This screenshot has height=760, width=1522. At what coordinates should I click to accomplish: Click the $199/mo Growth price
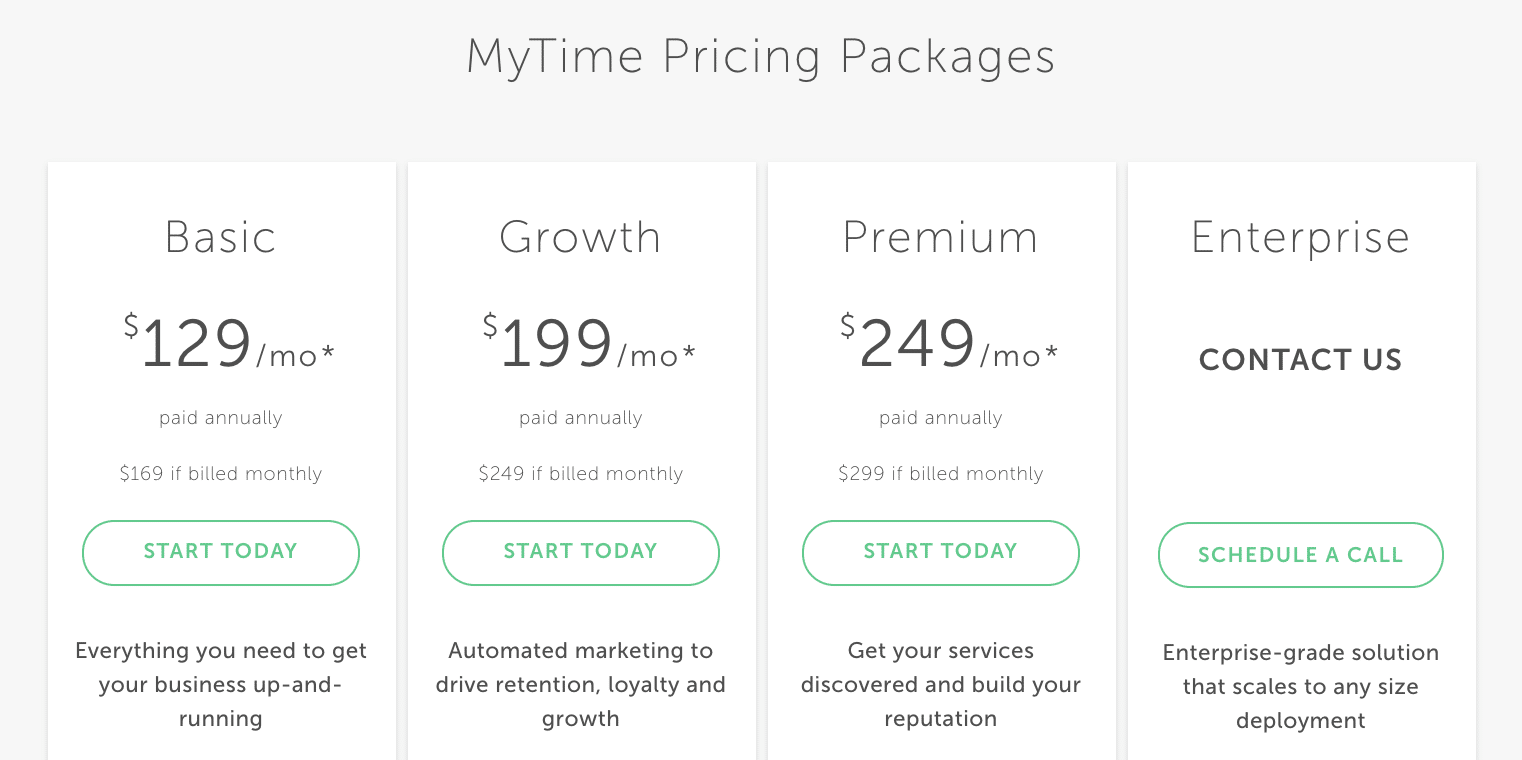click(589, 343)
